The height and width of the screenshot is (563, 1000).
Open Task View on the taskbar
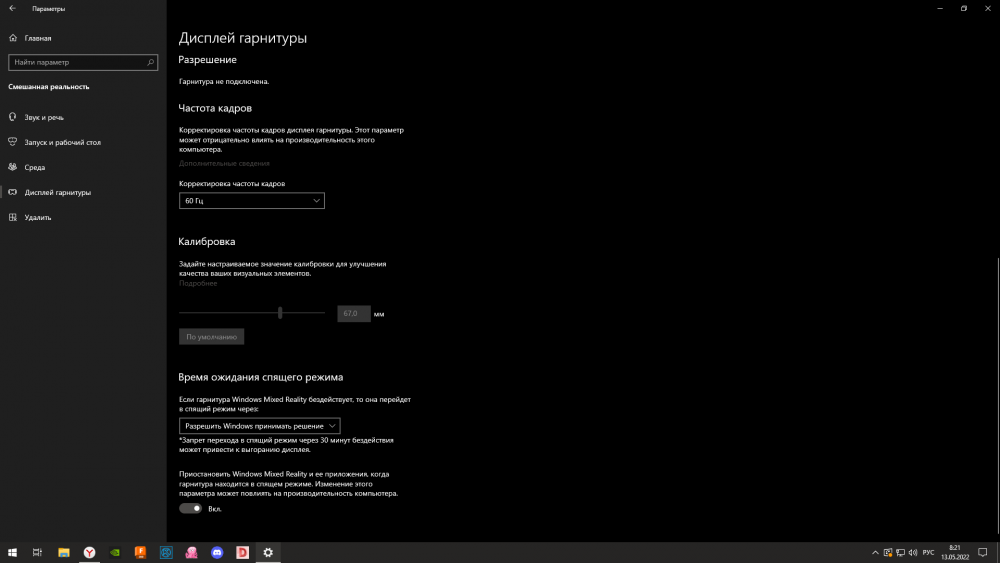point(37,553)
